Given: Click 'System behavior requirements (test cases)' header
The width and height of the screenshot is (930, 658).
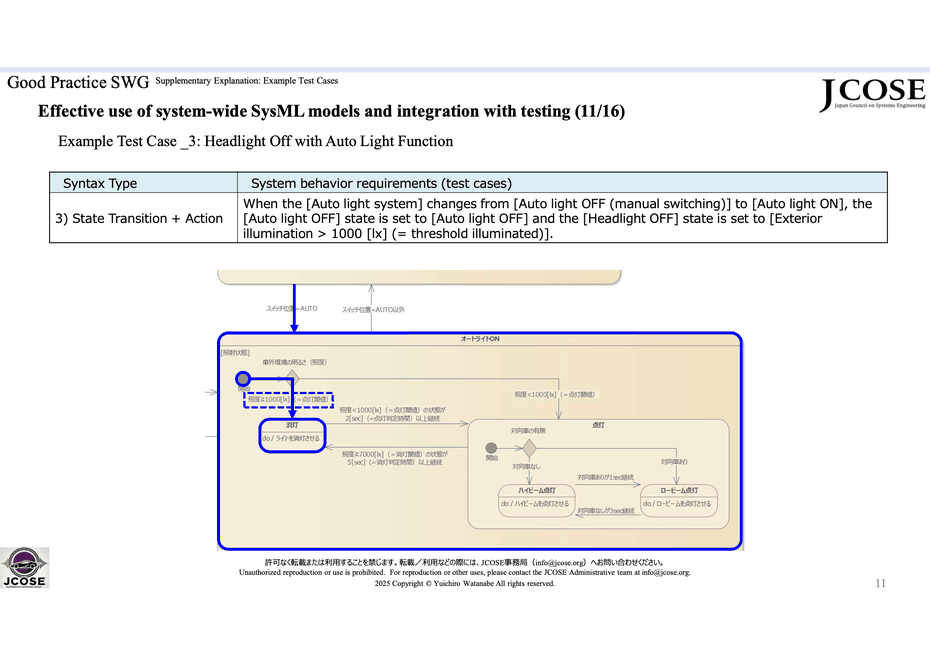Looking at the screenshot, I should (x=381, y=183).
